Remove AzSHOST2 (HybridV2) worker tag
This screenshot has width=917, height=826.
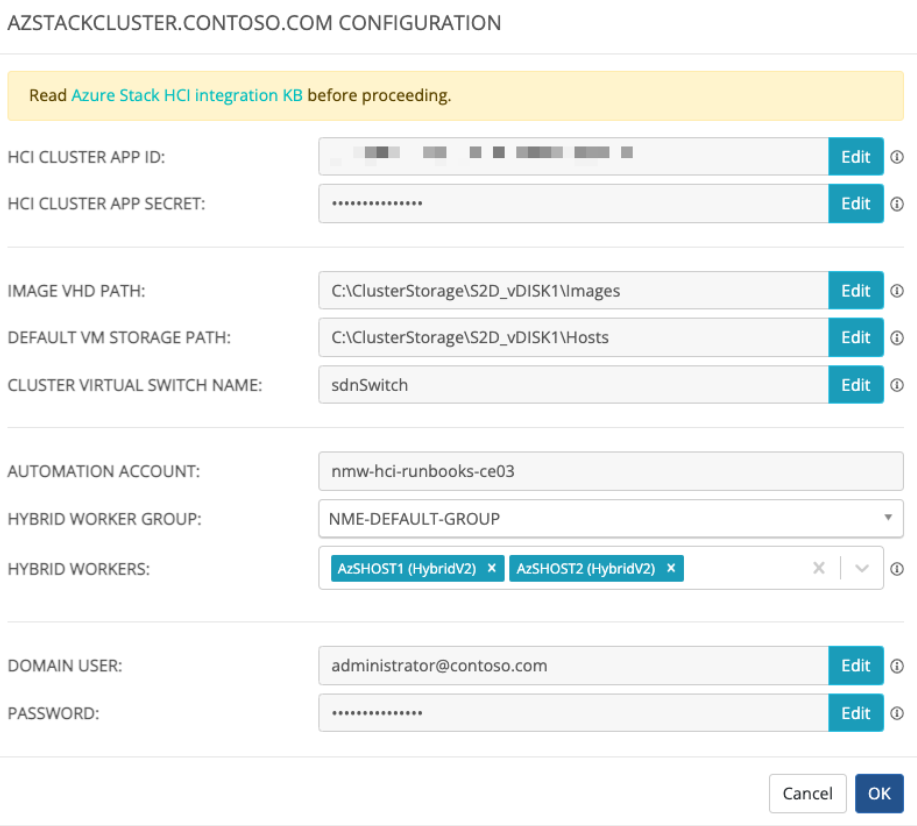pyautogui.click(x=671, y=568)
